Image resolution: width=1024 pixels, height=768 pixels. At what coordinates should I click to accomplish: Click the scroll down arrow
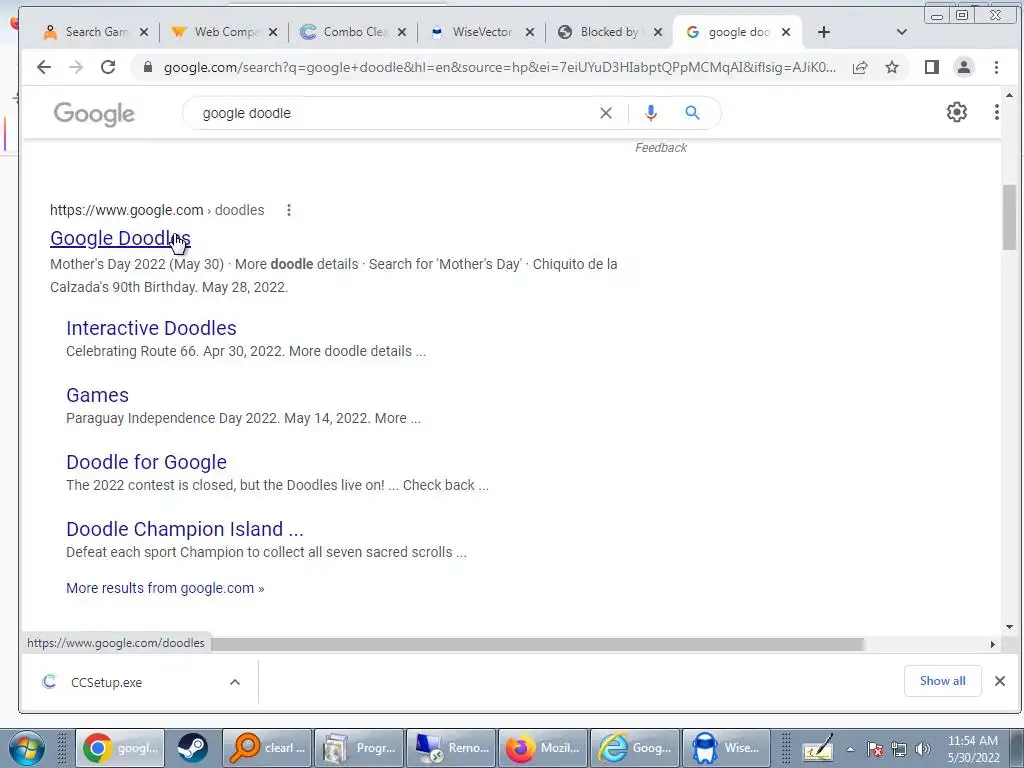[1010, 628]
